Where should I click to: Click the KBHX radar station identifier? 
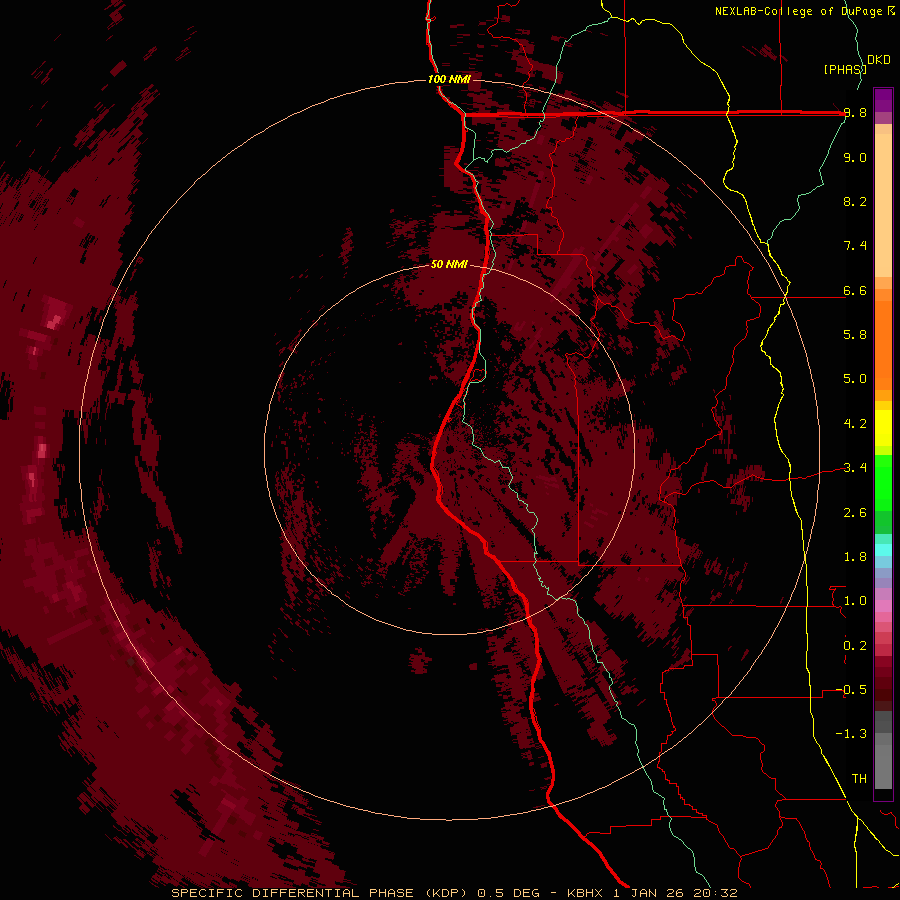[x=585, y=893]
